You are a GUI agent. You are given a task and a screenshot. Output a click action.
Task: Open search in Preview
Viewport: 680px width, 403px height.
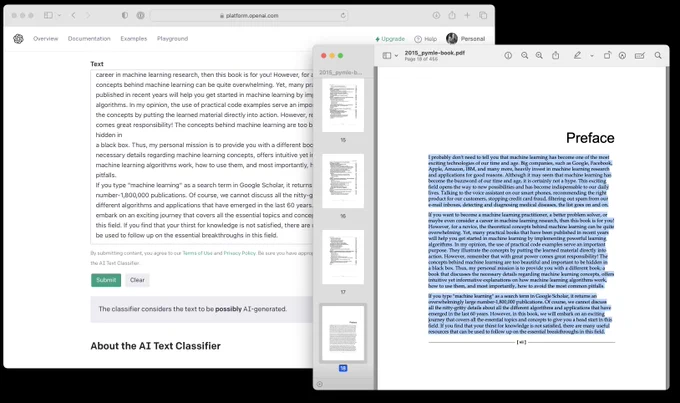pos(658,56)
